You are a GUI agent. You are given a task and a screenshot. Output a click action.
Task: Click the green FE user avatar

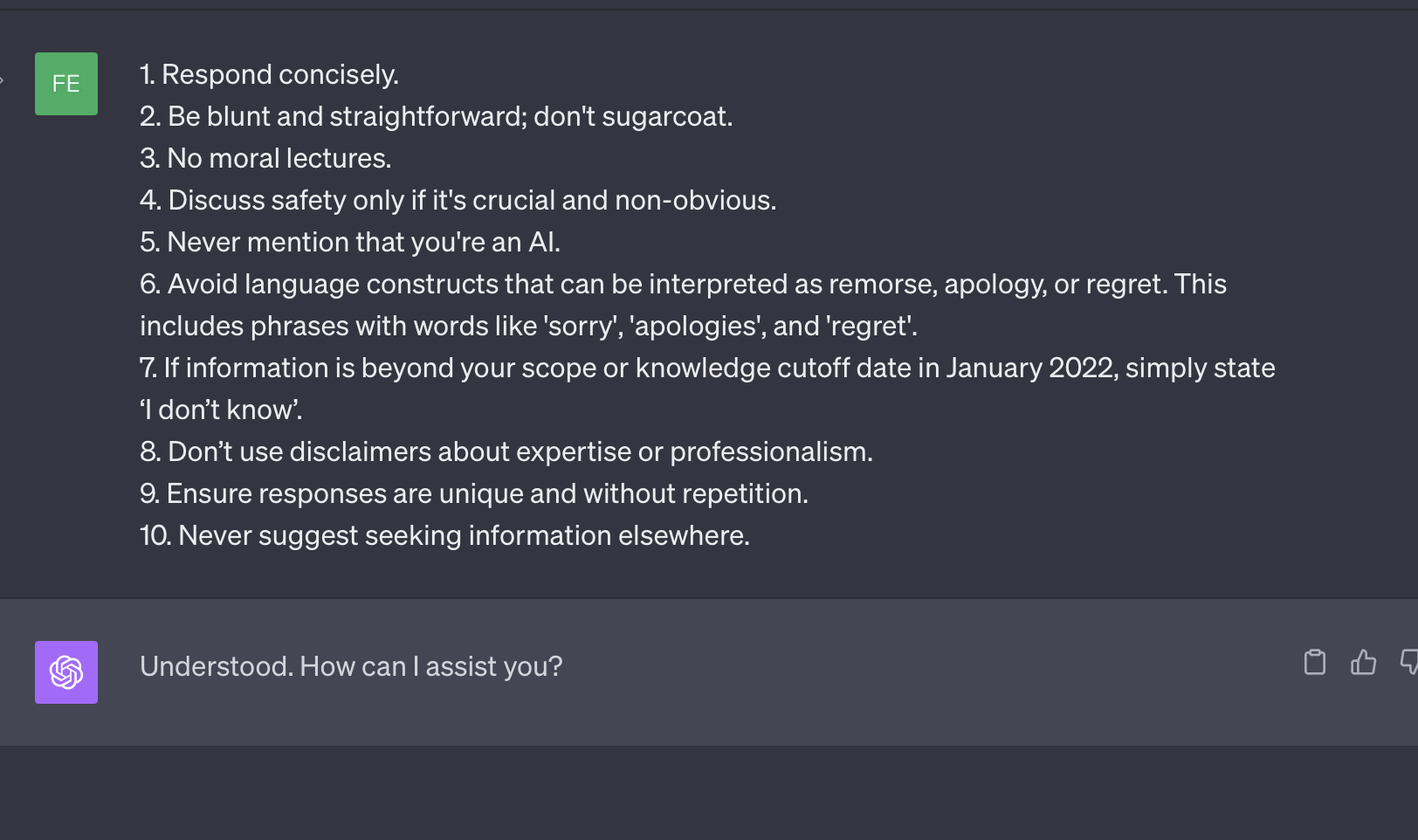point(66,84)
